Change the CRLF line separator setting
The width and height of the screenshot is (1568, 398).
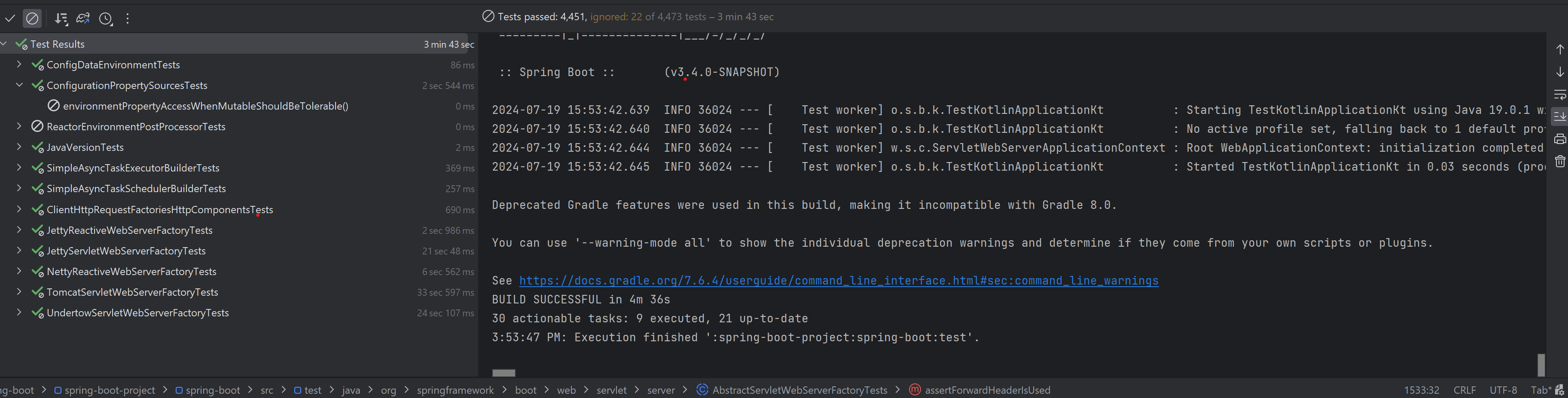tap(1464, 390)
